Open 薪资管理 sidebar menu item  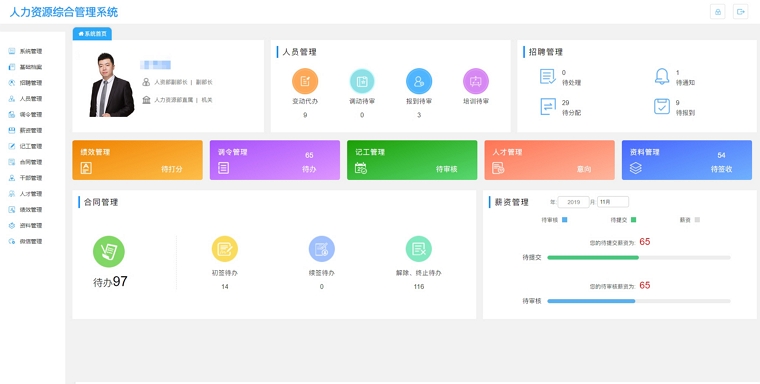[25, 130]
